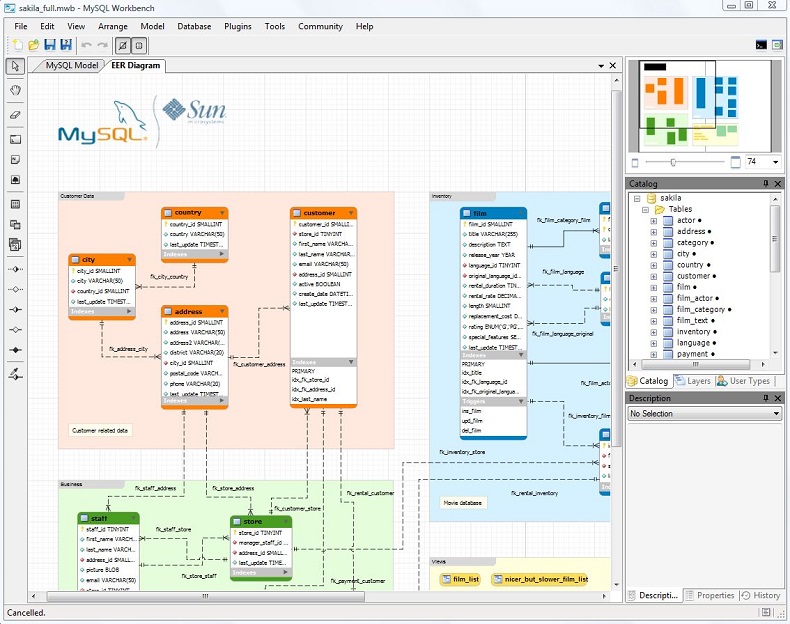The image size is (790, 624).
Task: Open the Arrange menu
Action: (x=113, y=26)
